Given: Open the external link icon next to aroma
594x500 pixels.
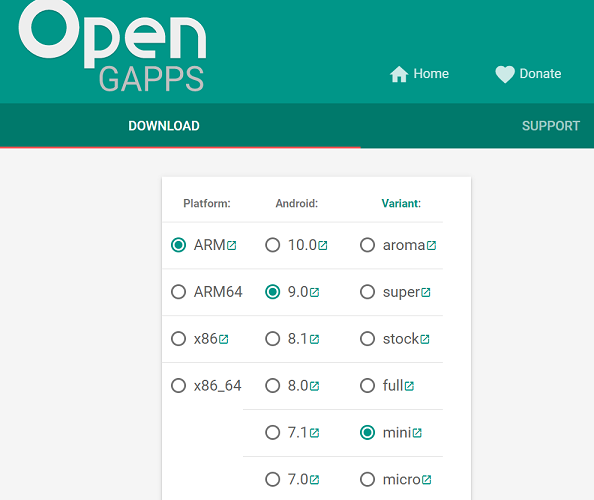Looking at the screenshot, I should coord(431,245).
